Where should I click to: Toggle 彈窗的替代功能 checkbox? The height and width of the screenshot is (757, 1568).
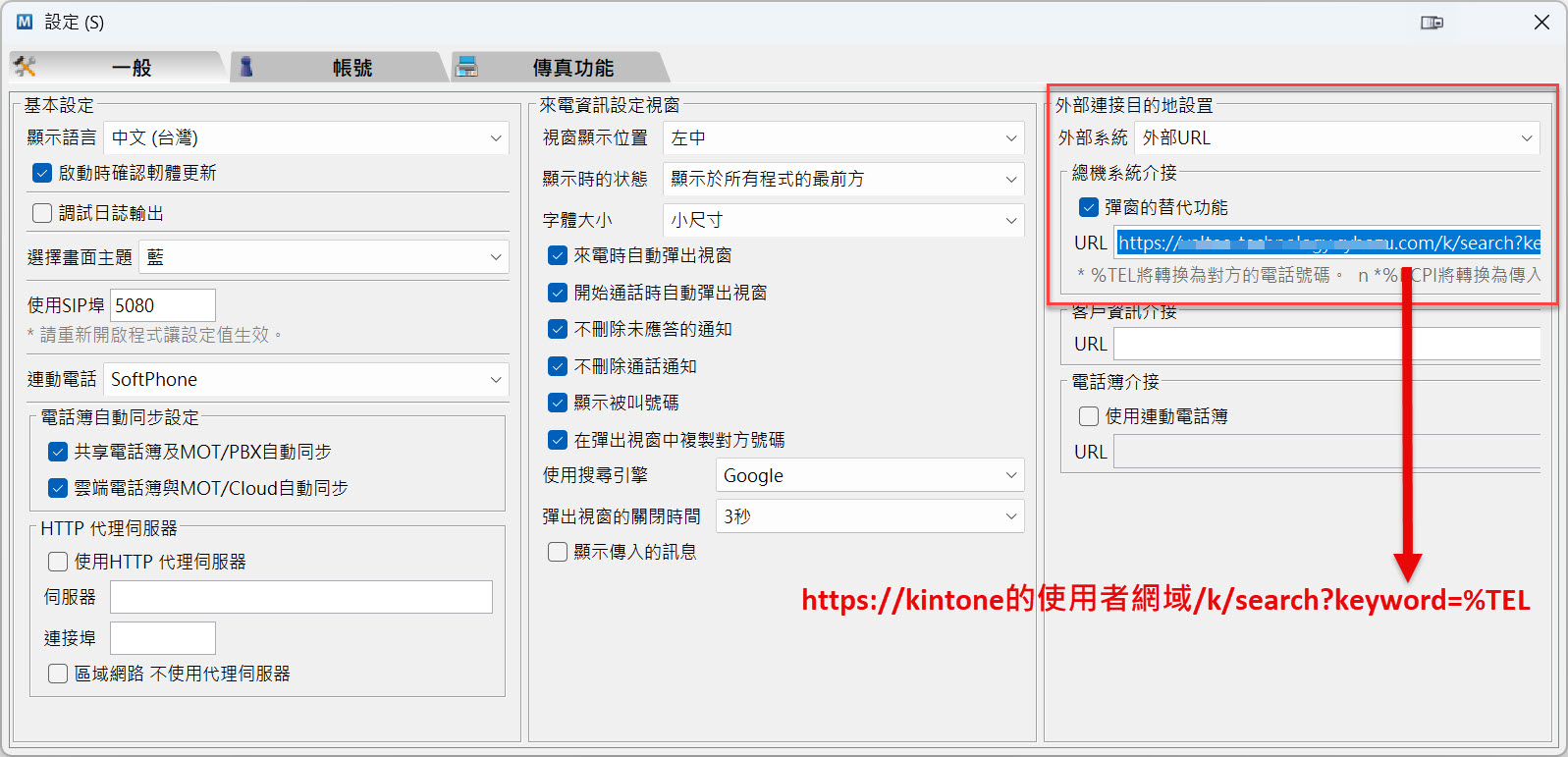coord(1089,207)
